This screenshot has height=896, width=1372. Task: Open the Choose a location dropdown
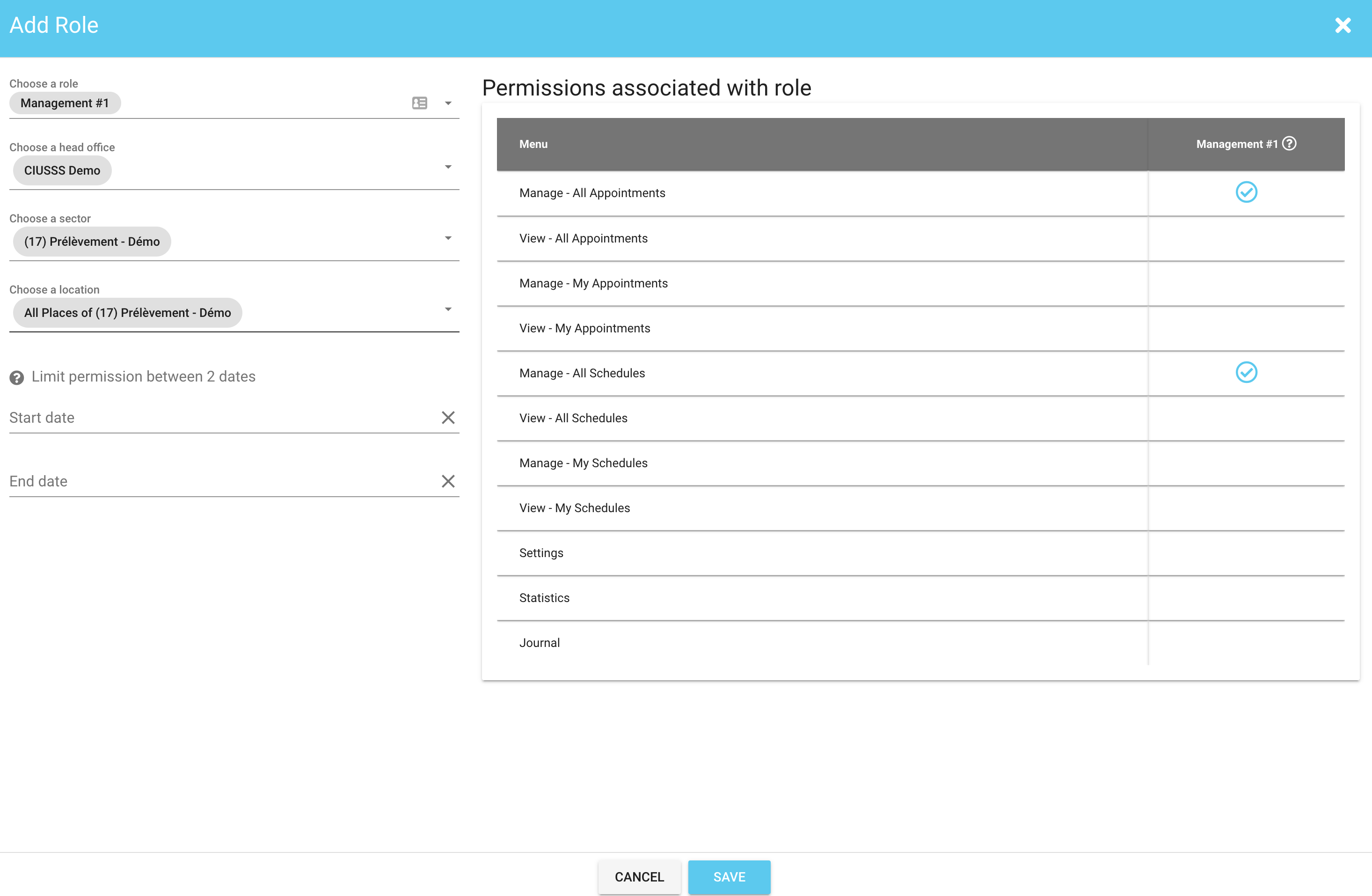448,309
